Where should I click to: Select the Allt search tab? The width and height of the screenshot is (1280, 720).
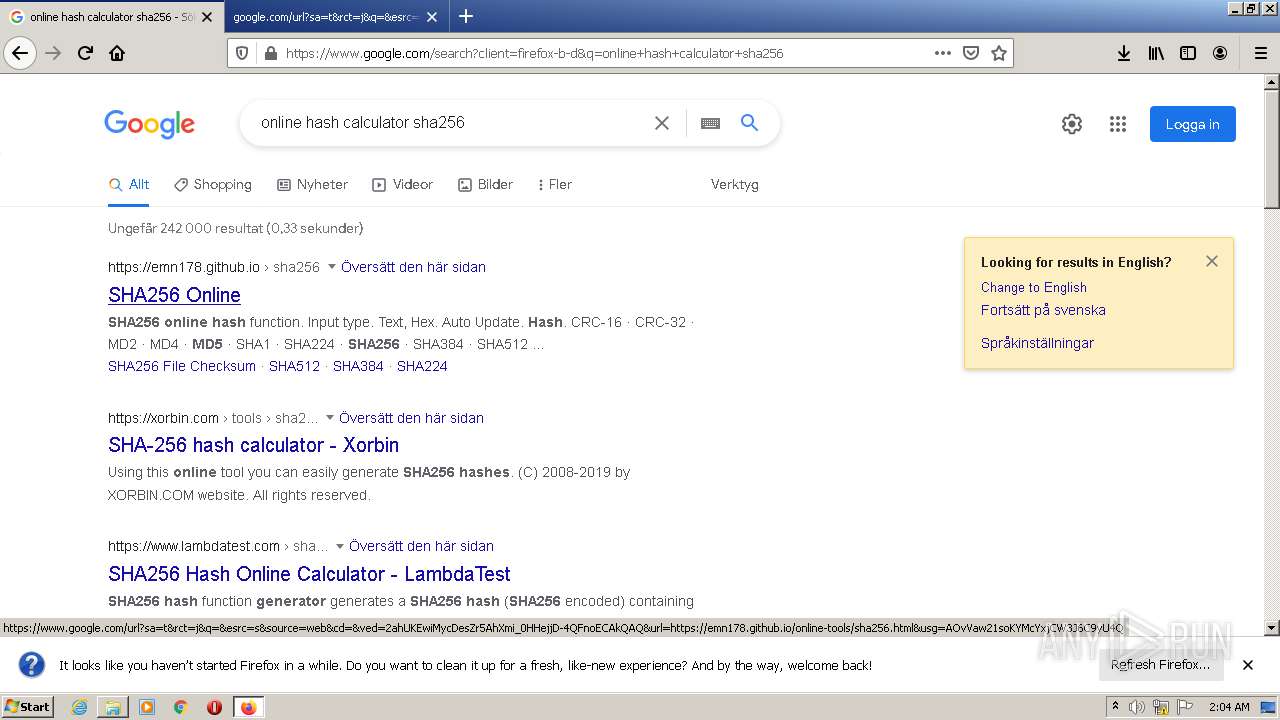[129, 184]
